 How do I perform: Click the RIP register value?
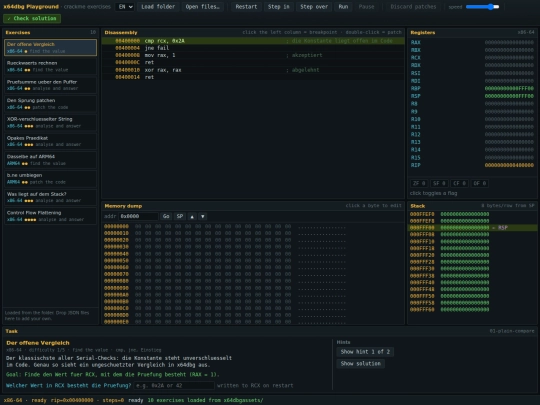tap(509, 165)
